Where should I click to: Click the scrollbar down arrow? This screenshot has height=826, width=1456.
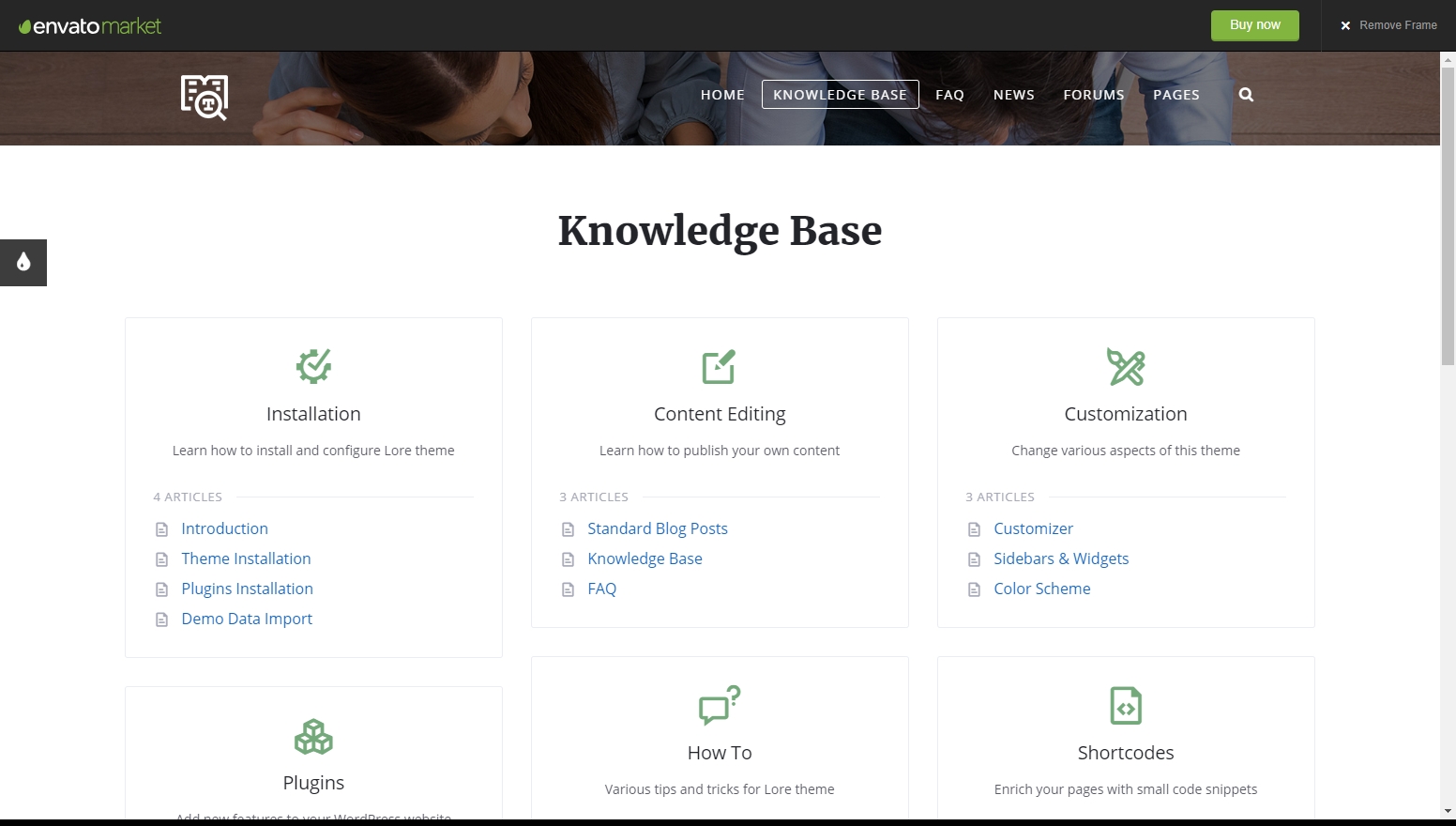click(x=1448, y=810)
